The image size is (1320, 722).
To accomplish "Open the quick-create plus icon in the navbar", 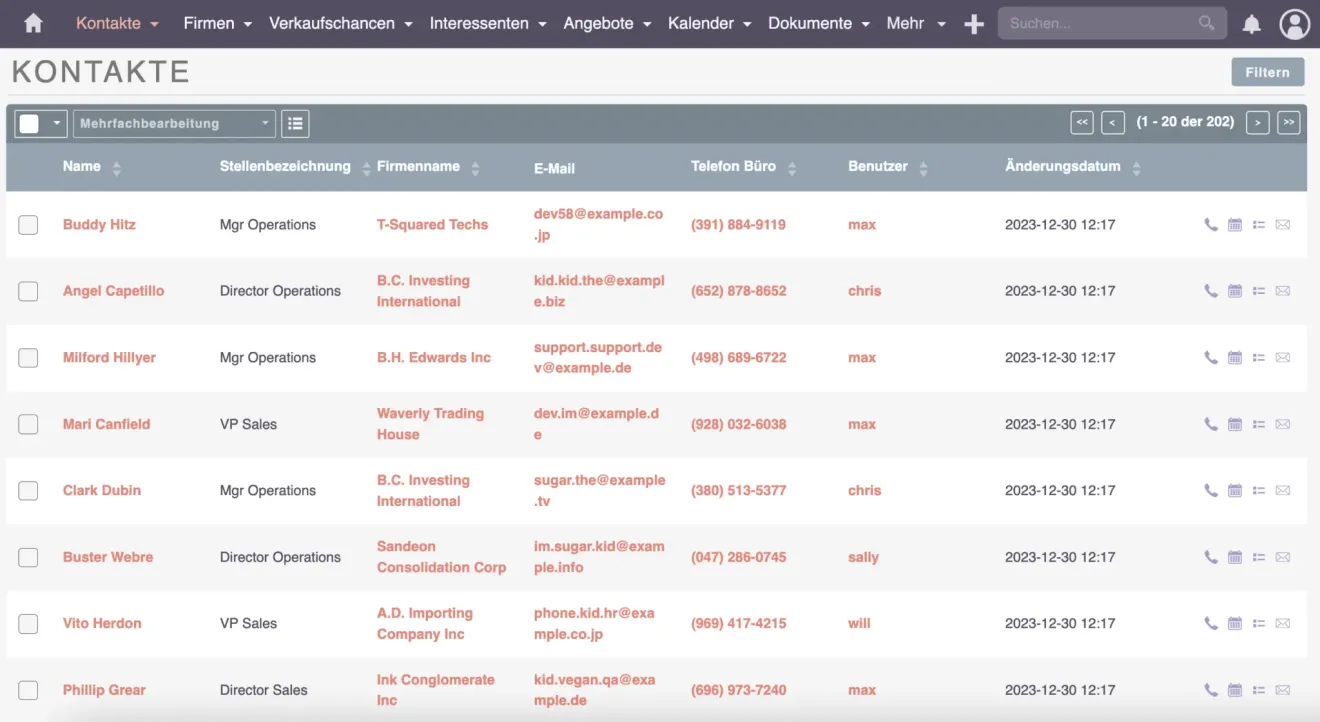I will [x=973, y=23].
